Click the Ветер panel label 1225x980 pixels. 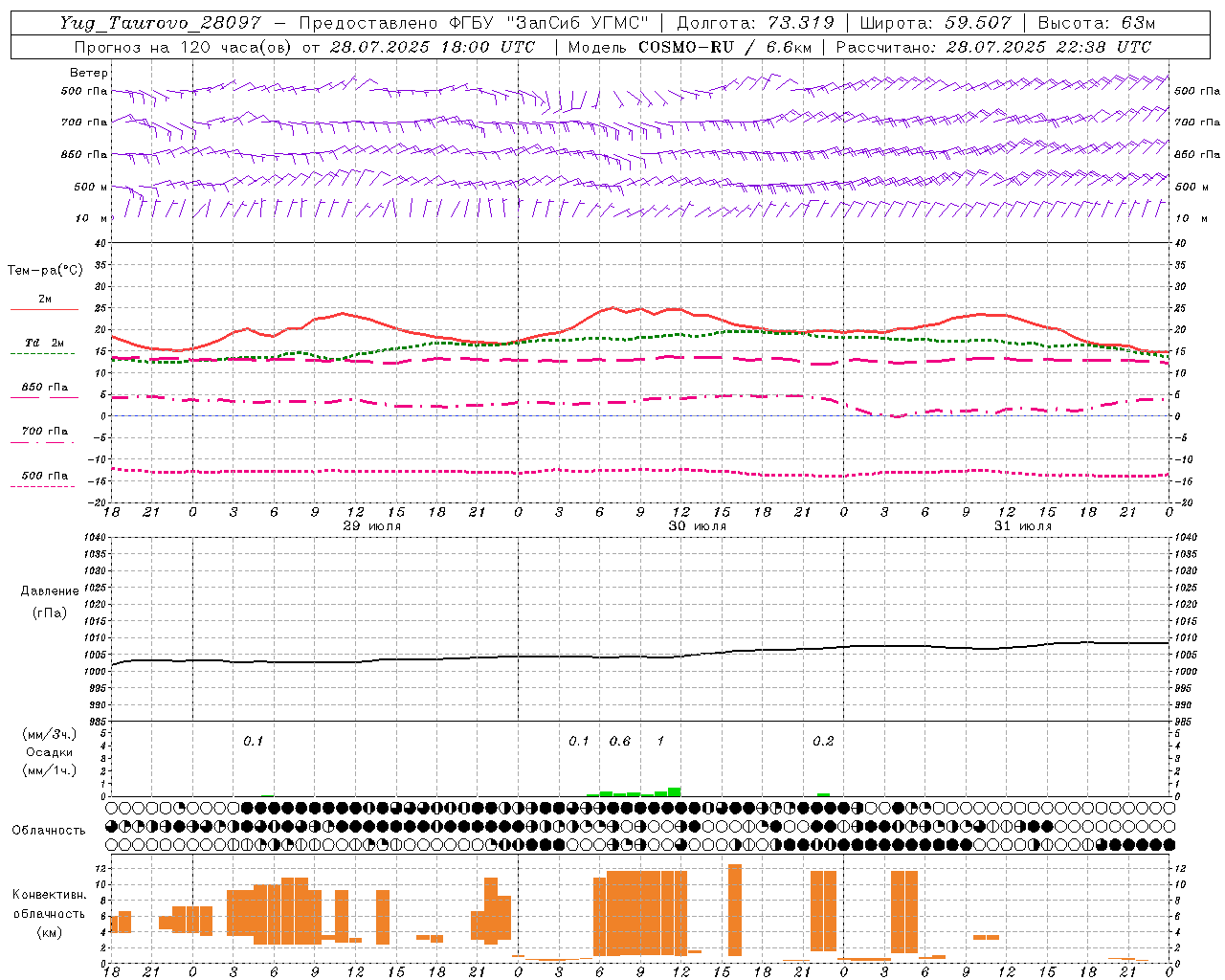coord(89,73)
